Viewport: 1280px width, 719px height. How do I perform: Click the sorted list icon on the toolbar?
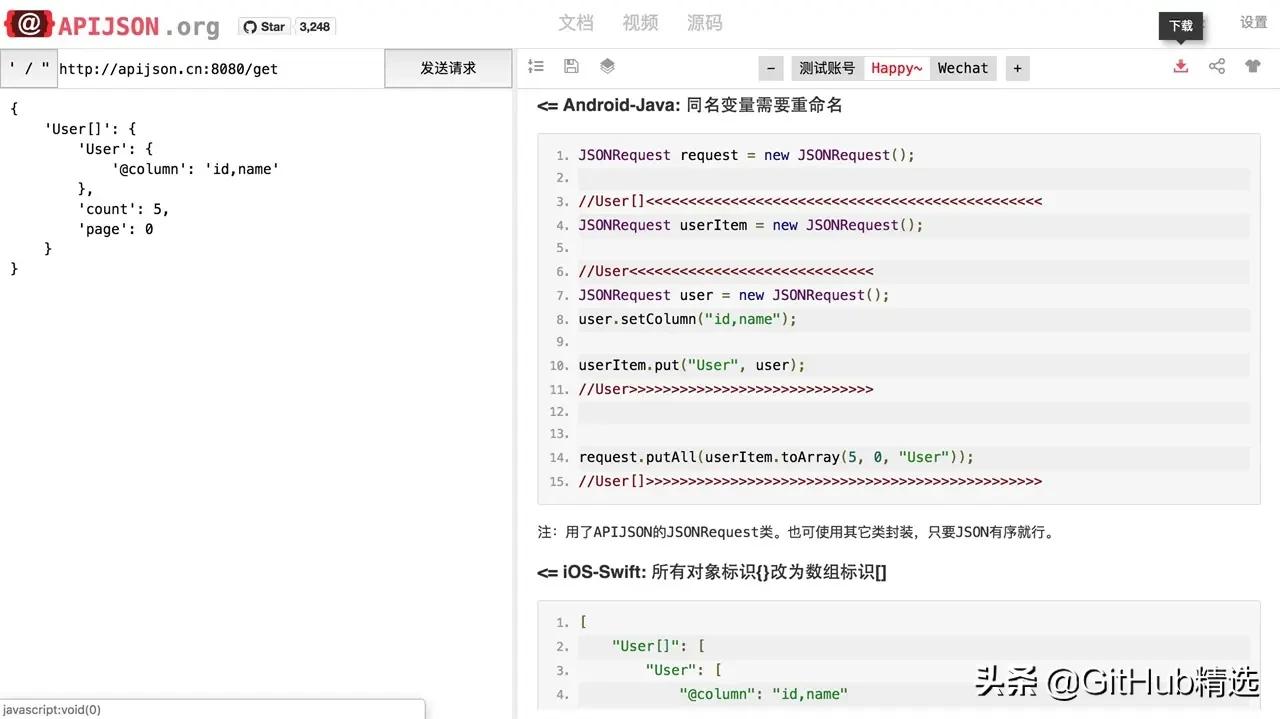(x=535, y=66)
